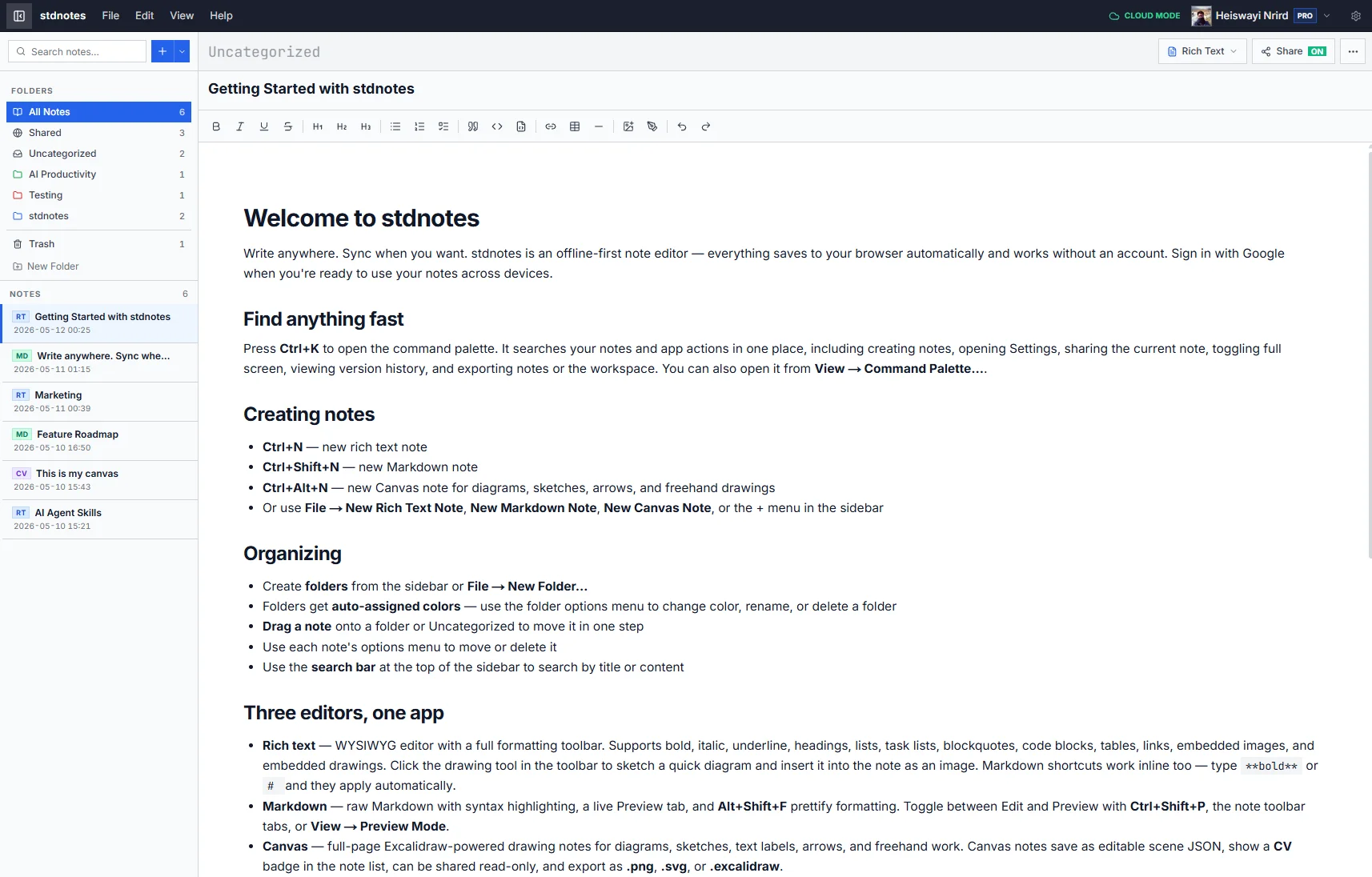Click the 'Creating notes' heading

tap(309, 414)
